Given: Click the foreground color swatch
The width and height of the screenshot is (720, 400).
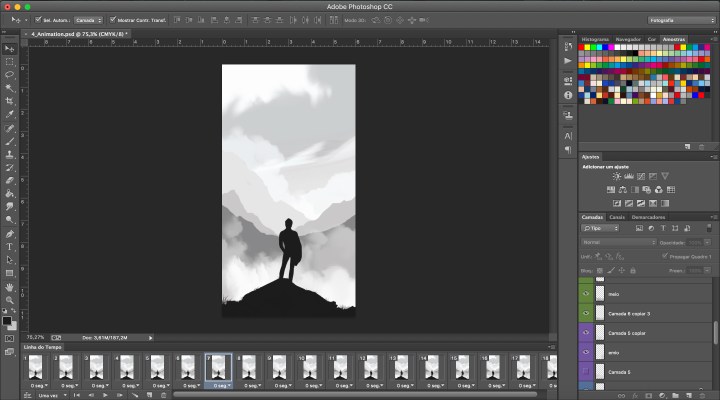Looking at the screenshot, I should pos(7,320).
